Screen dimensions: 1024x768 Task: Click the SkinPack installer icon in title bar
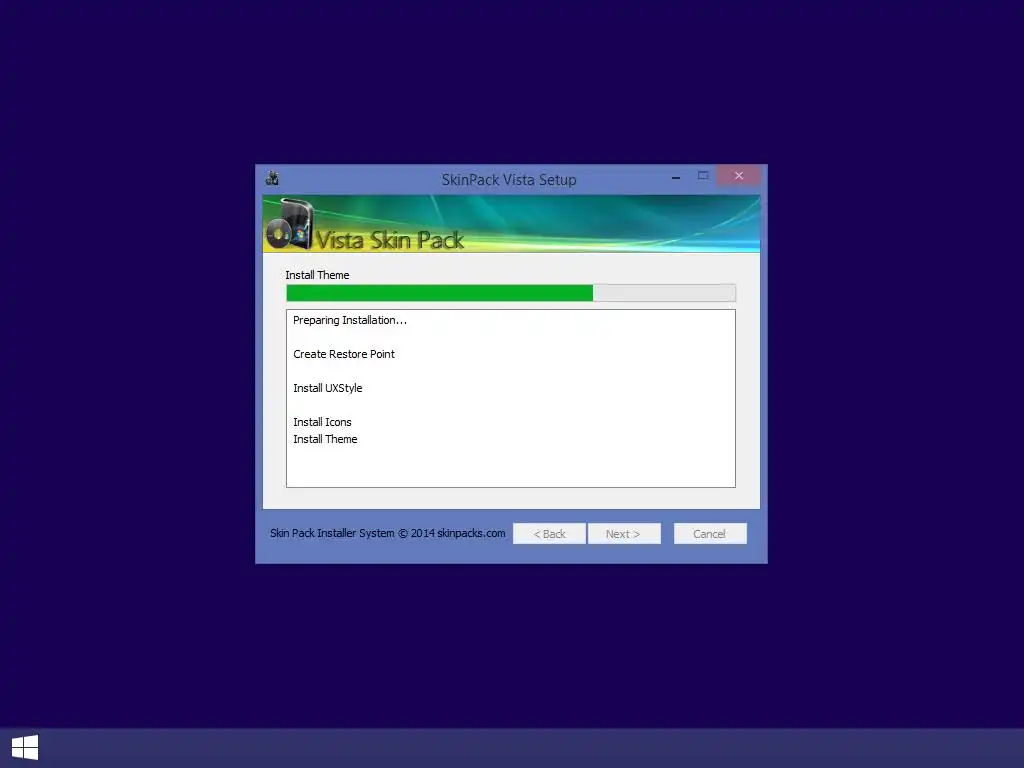pos(272,178)
